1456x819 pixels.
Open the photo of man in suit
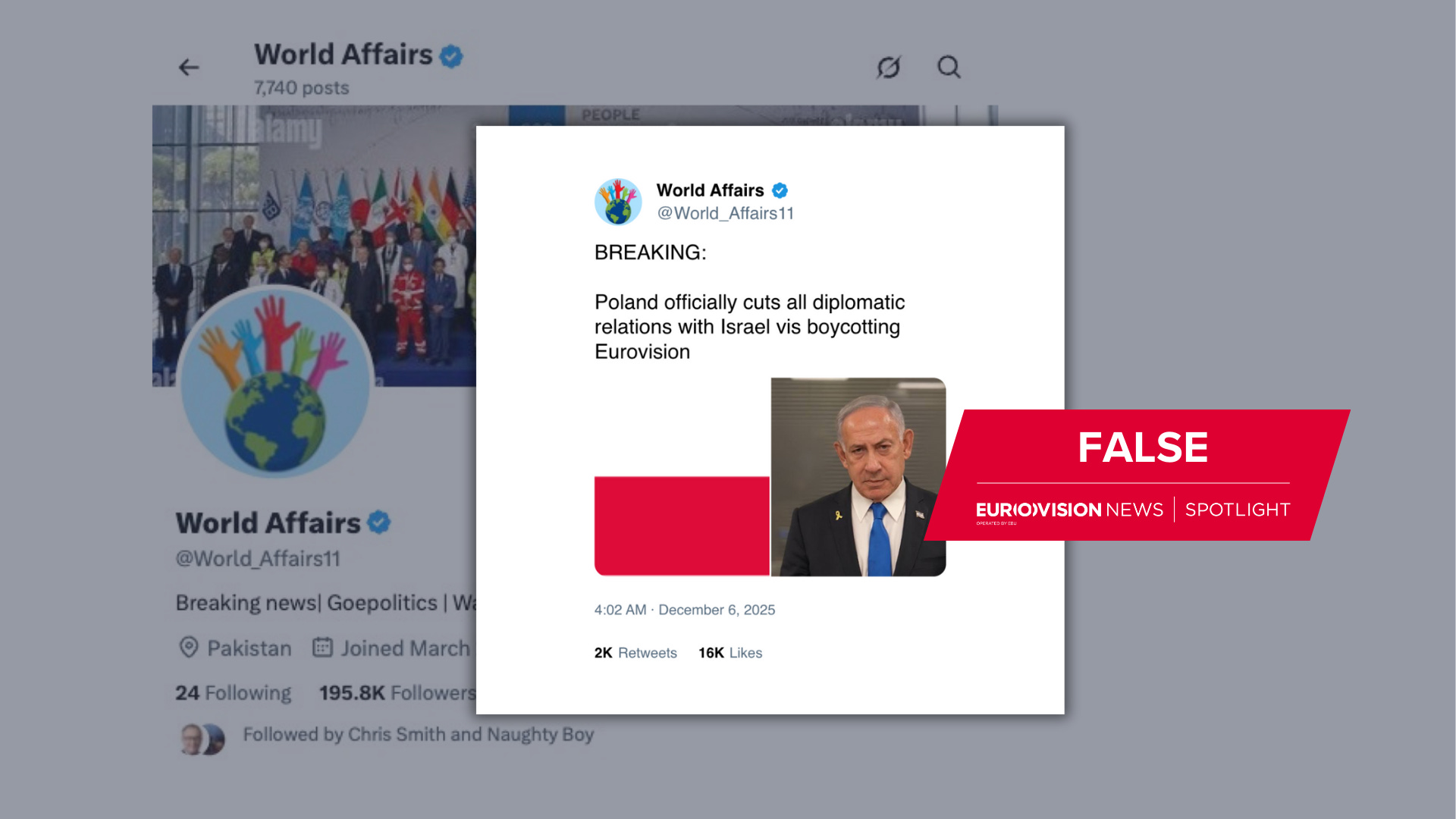coord(858,477)
